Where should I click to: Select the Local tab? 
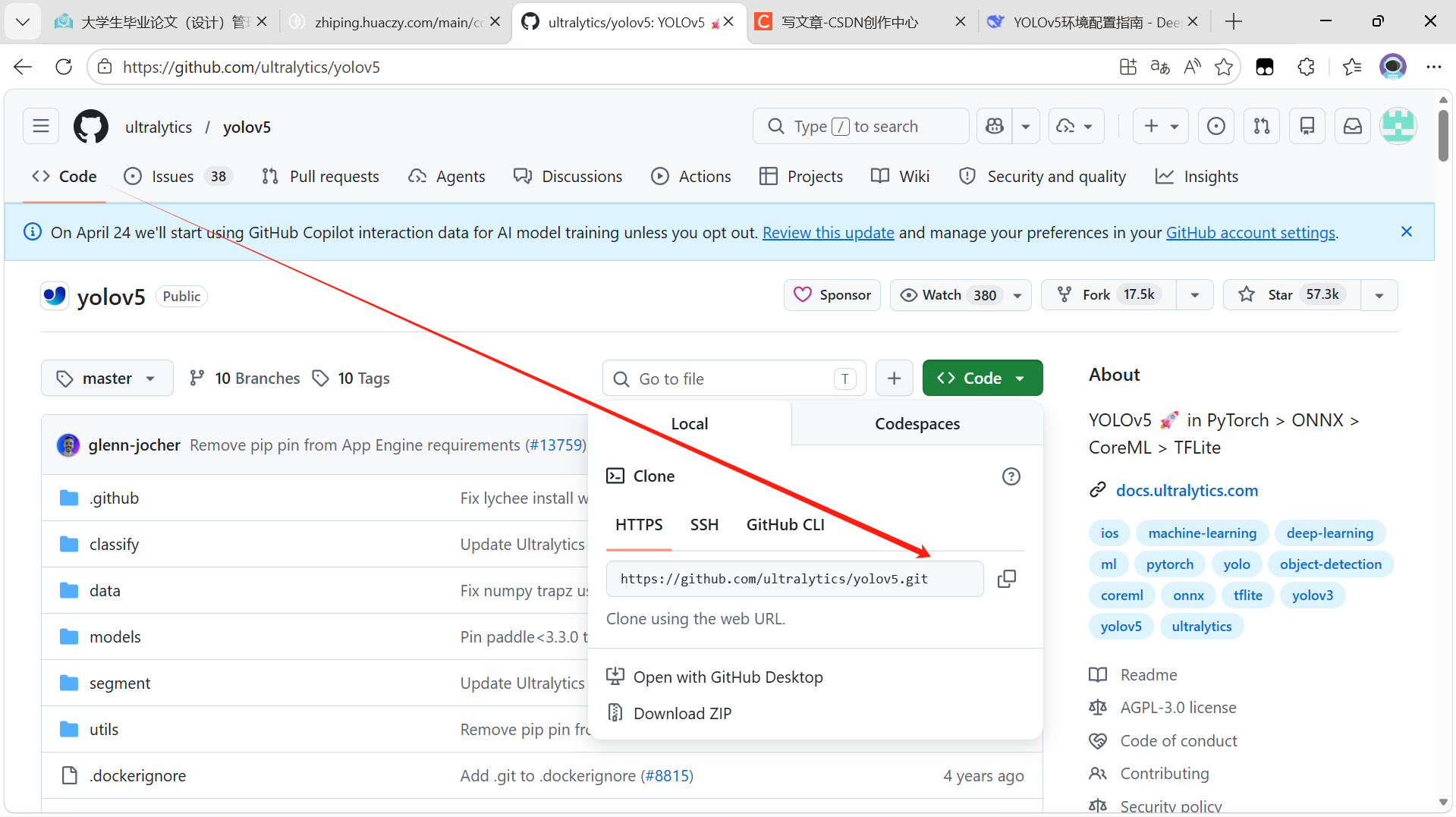pos(689,423)
